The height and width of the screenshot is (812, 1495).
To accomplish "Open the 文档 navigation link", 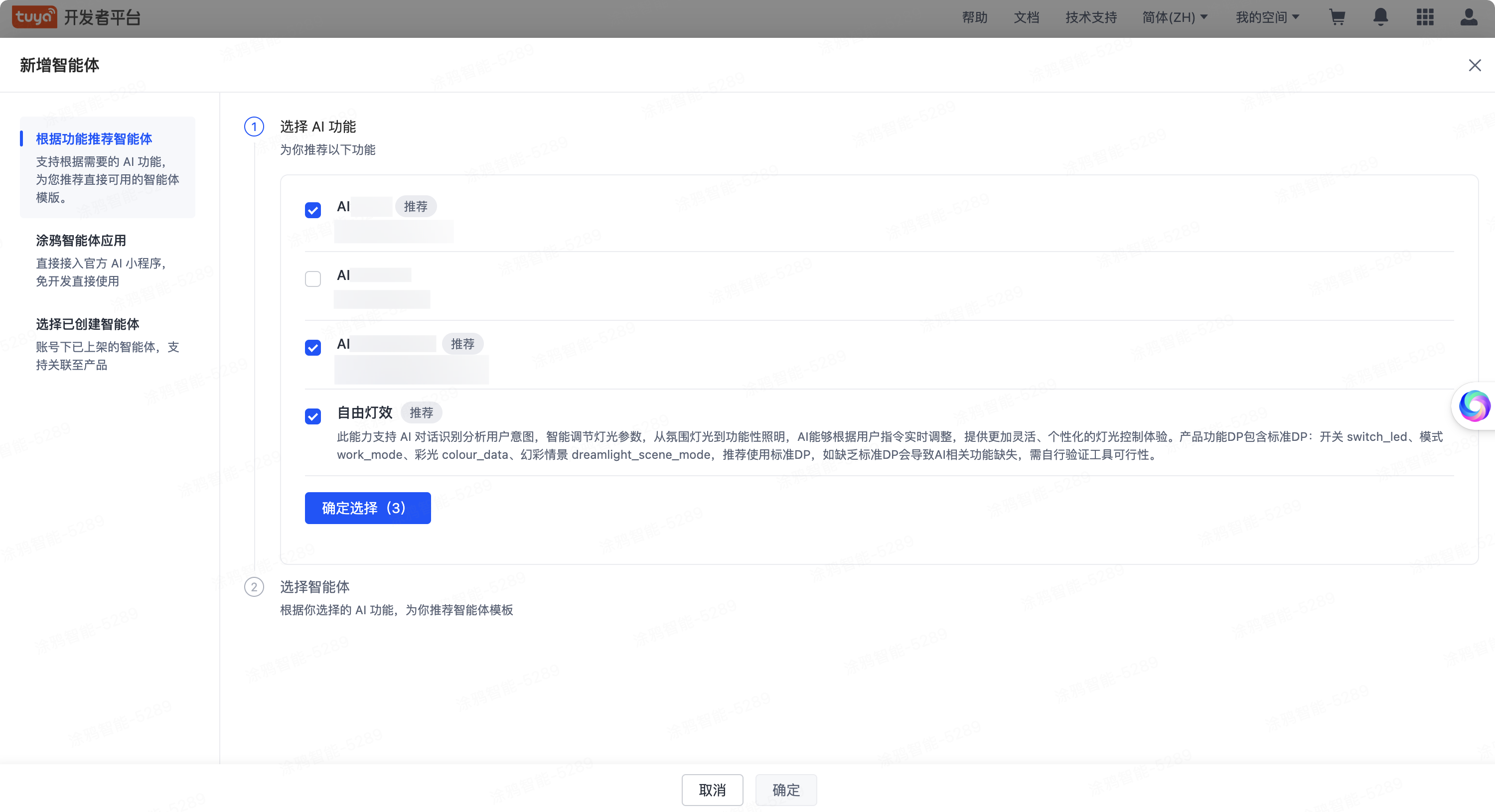I will 1026,17.
